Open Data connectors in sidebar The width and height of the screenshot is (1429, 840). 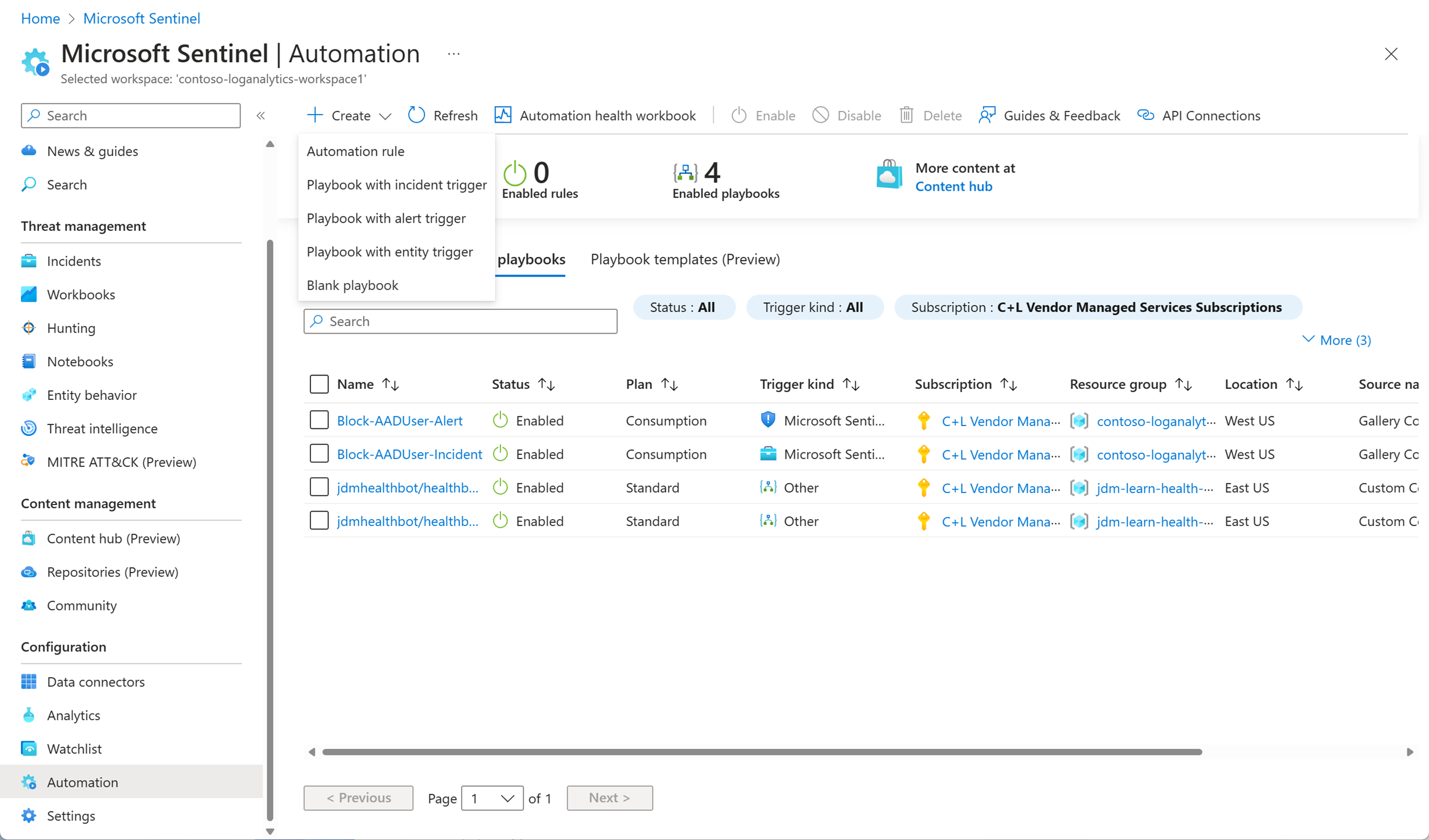point(95,682)
